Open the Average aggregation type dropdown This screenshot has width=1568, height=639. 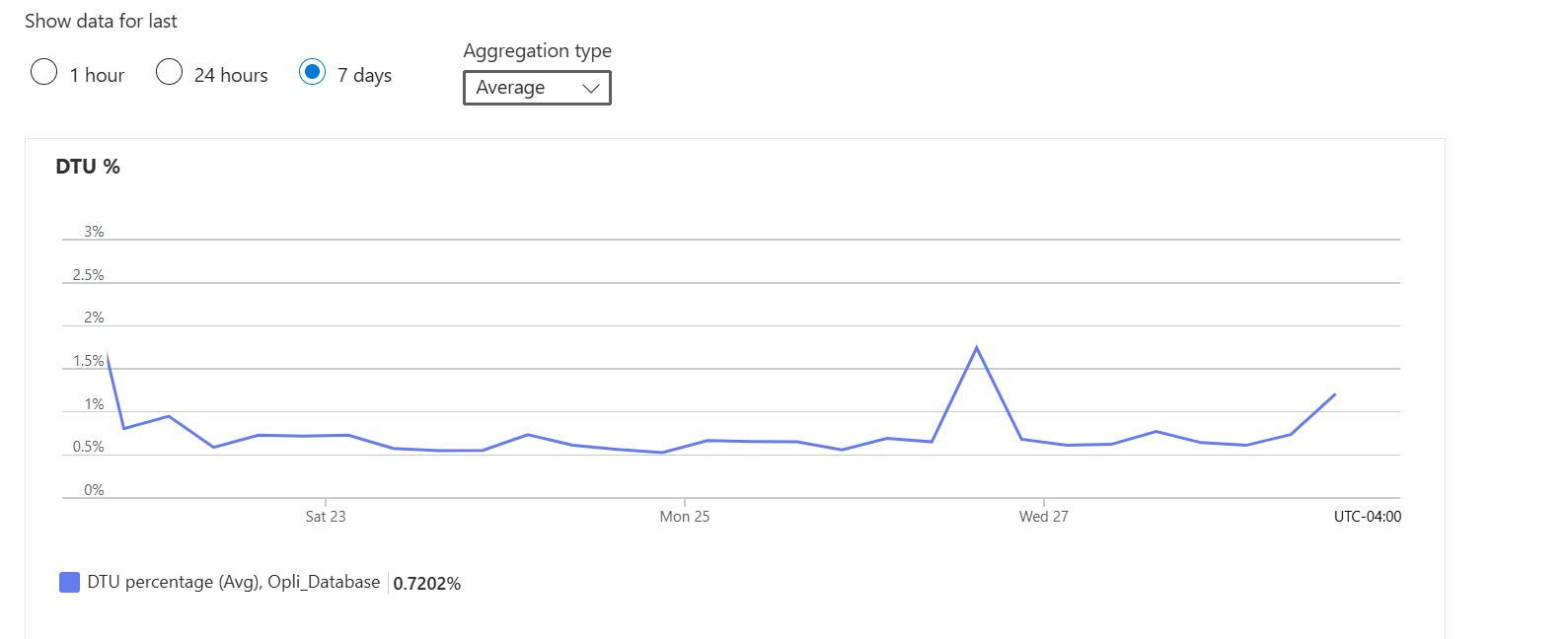coord(537,88)
